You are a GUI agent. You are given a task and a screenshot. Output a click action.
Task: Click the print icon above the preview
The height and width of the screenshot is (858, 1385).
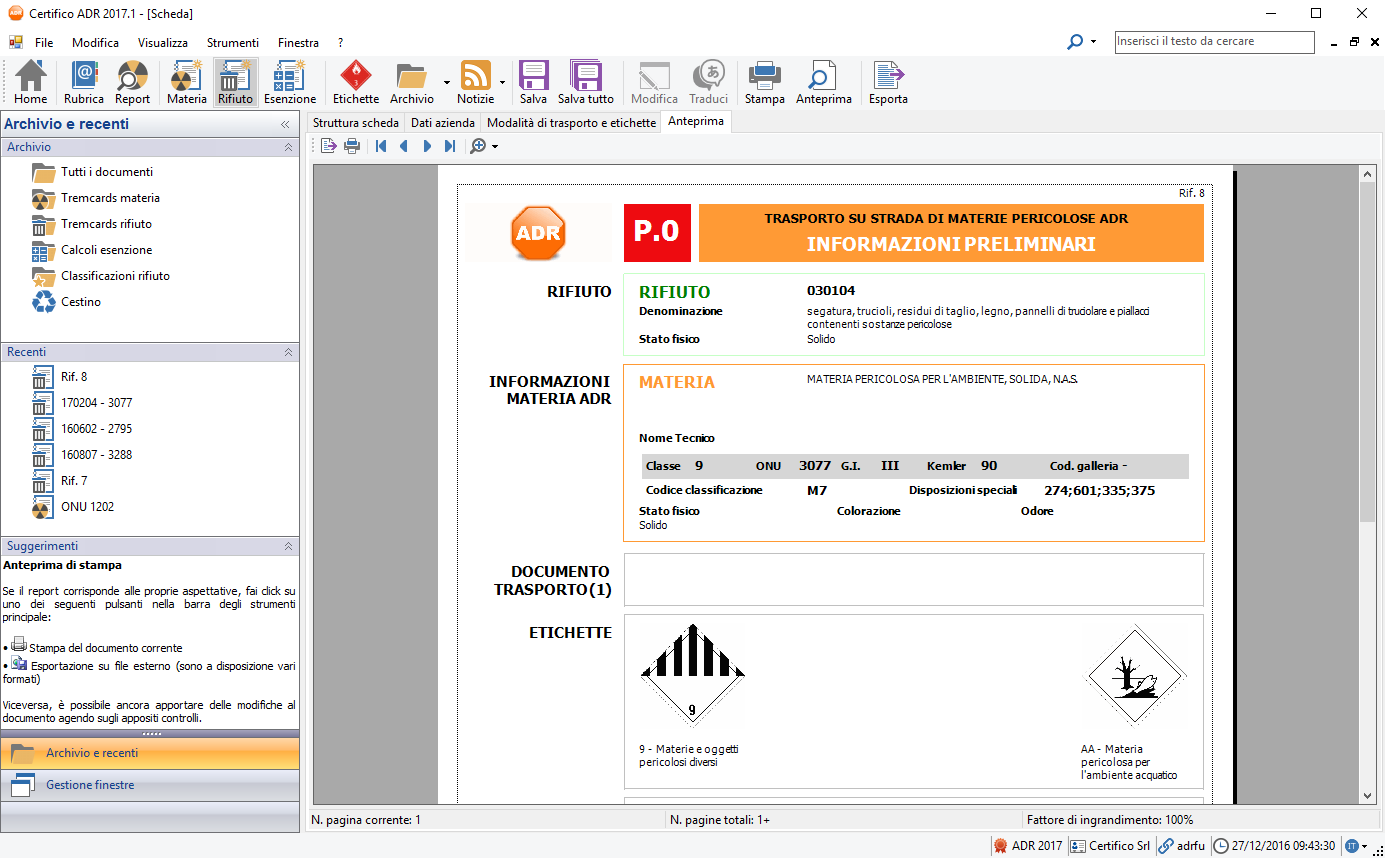click(351, 145)
